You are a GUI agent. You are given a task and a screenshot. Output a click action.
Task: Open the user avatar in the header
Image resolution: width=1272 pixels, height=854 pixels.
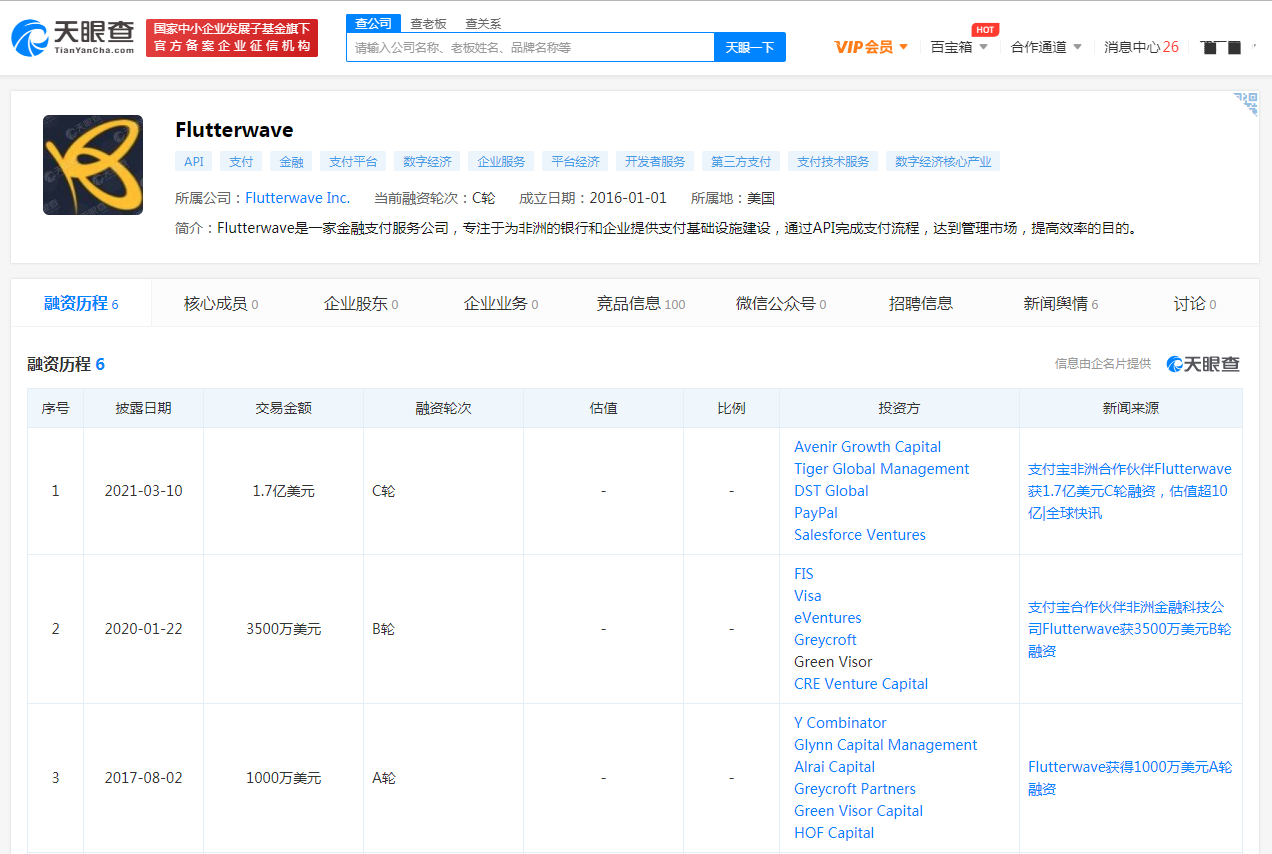tap(1221, 47)
